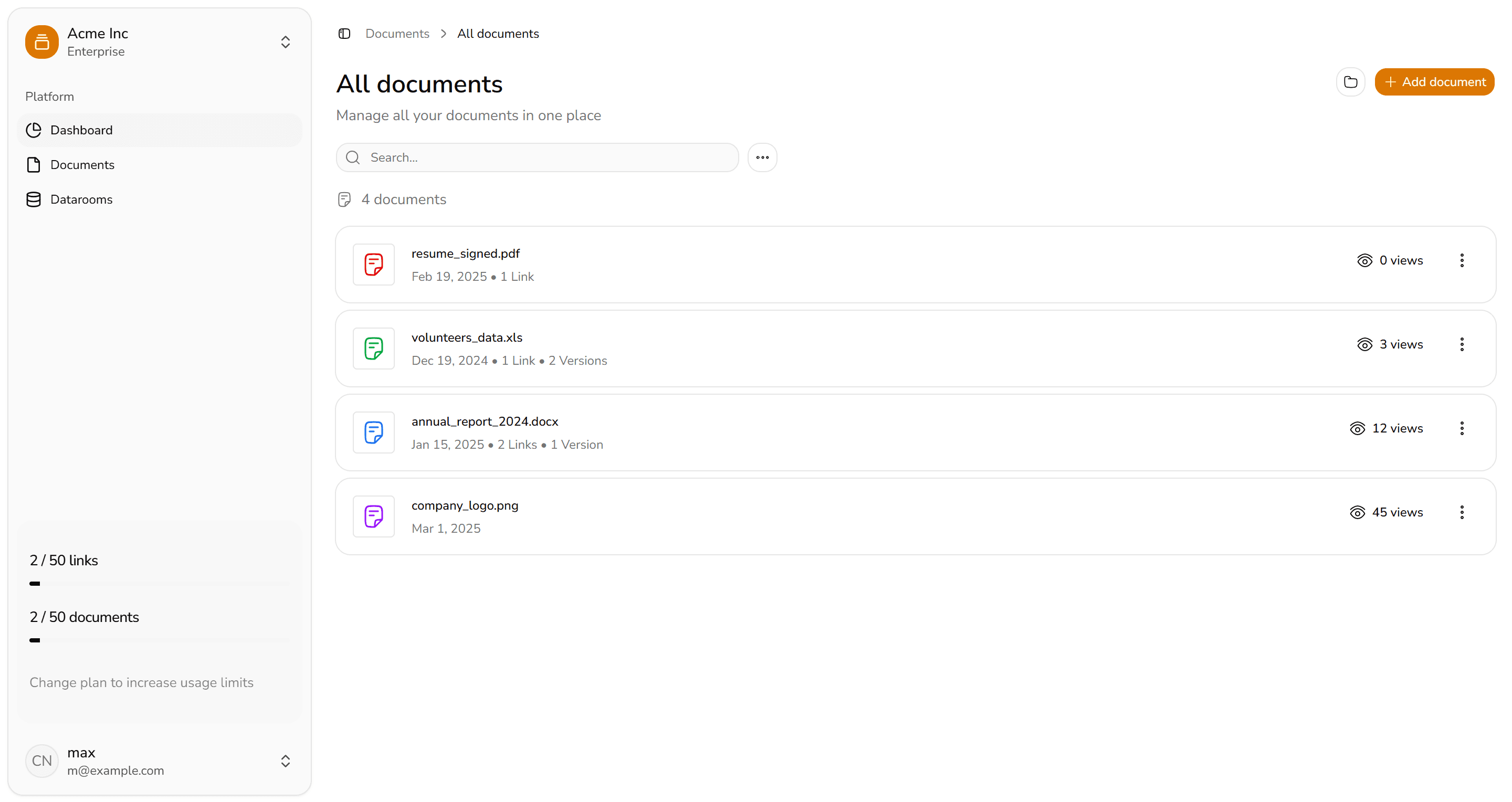Click the 2 / 50 links progress bar
1512x802 pixels.
160,584
